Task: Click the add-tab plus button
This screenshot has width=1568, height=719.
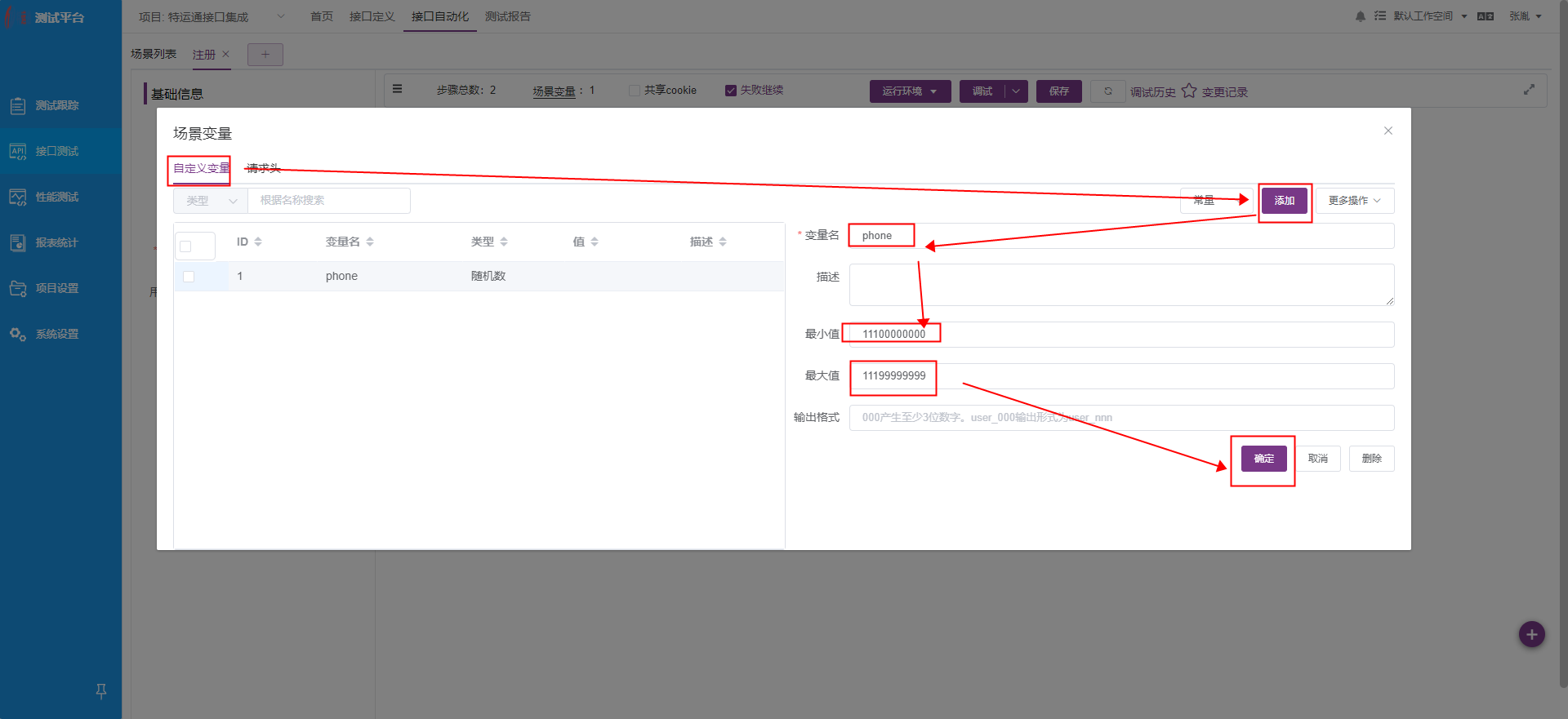Action: pyautogui.click(x=265, y=55)
